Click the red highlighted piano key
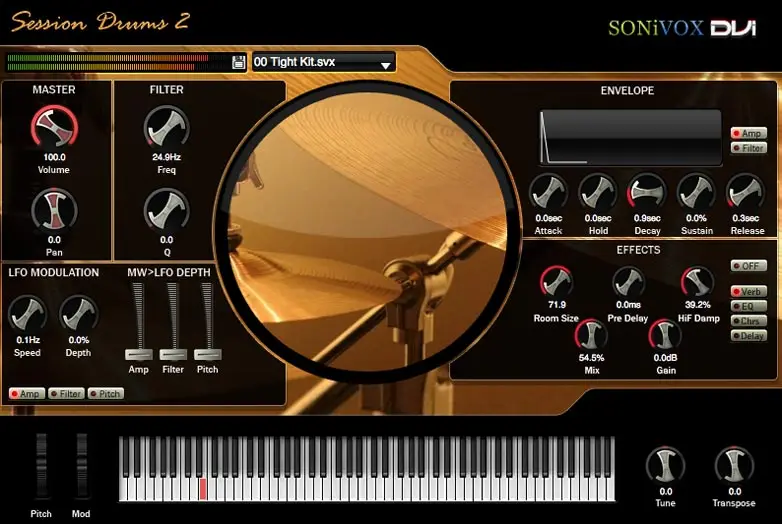782x524 pixels. pyautogui.click(x=203, y=489)
